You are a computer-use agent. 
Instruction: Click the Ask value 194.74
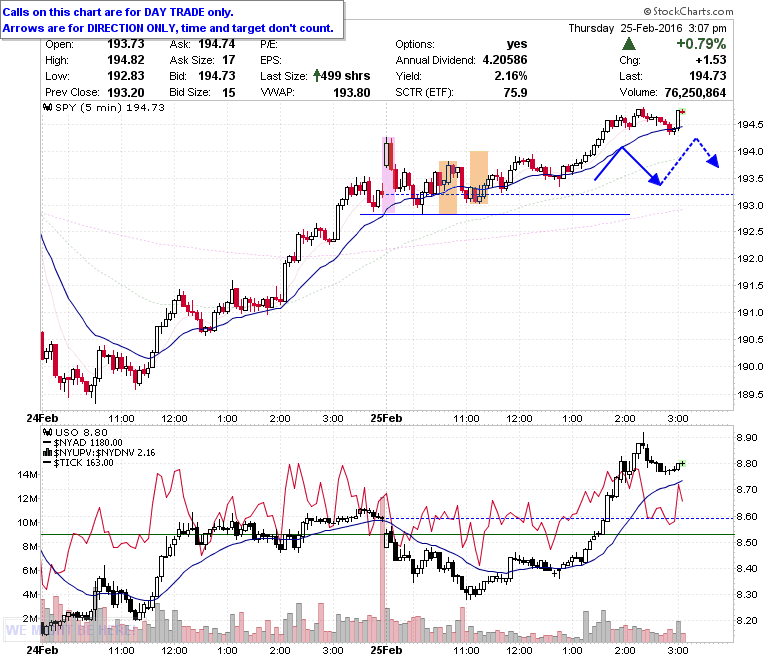217,44
